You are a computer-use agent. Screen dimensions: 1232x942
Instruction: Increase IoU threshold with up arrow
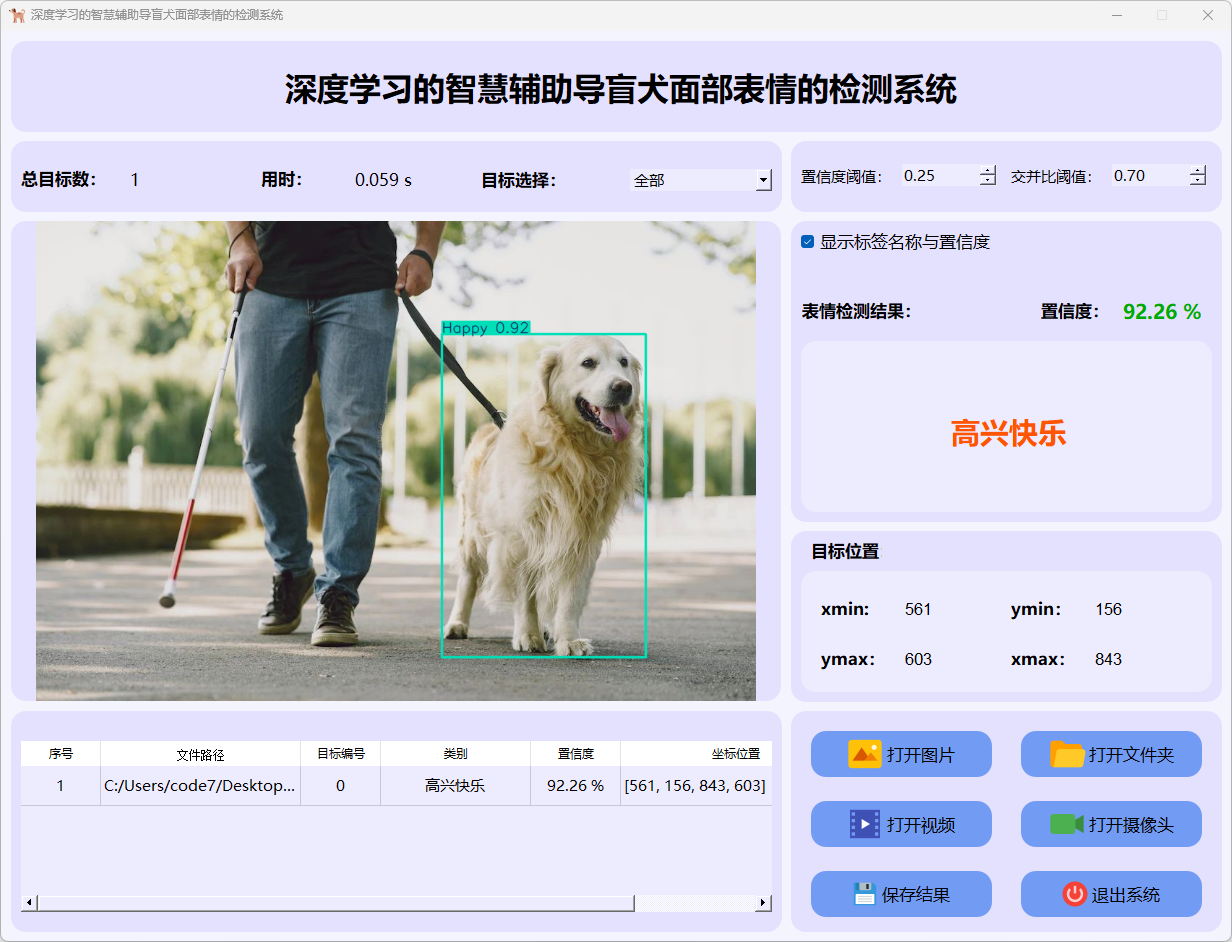click(1198, 171)
